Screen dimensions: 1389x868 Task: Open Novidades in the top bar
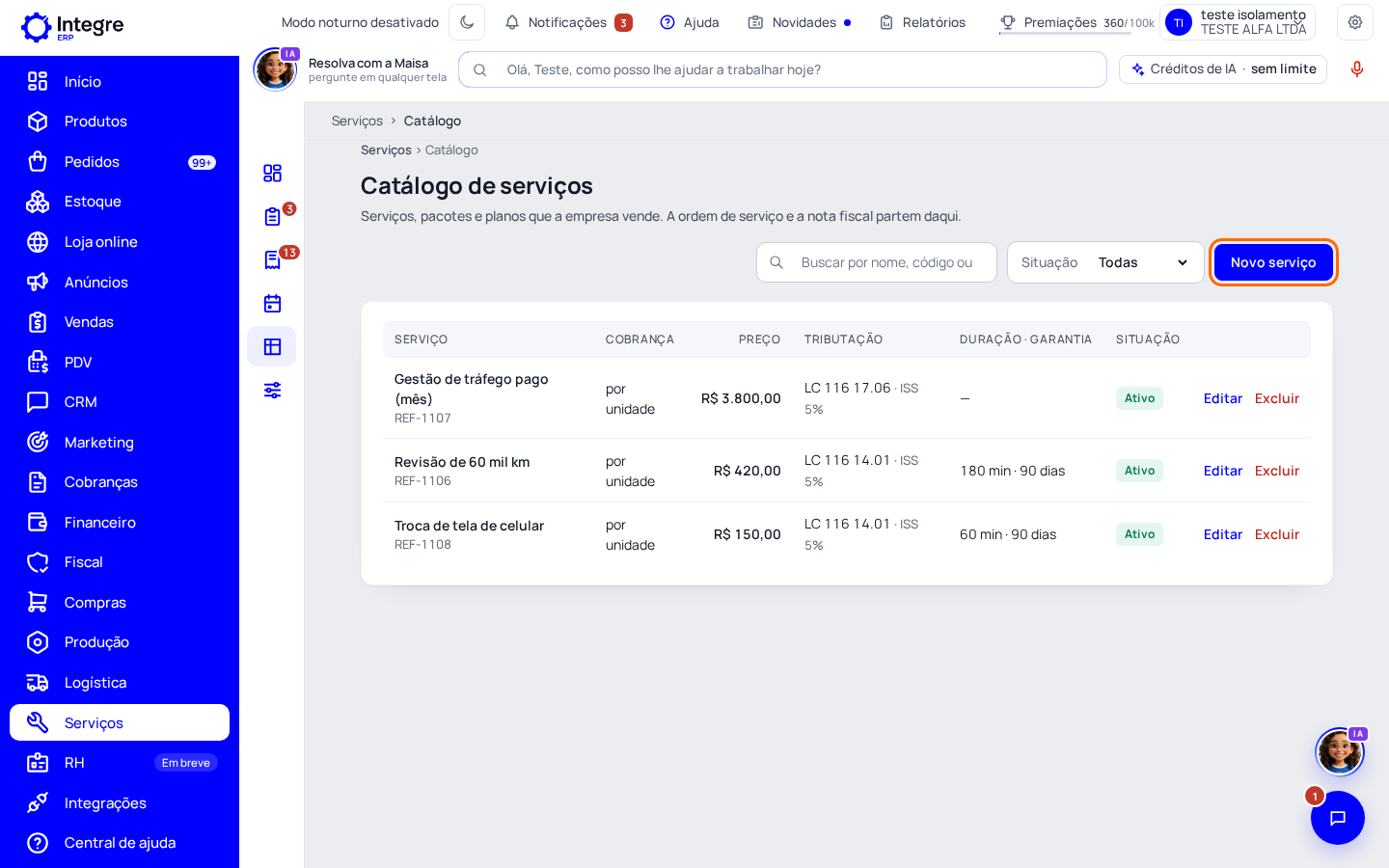coord(800,22)
